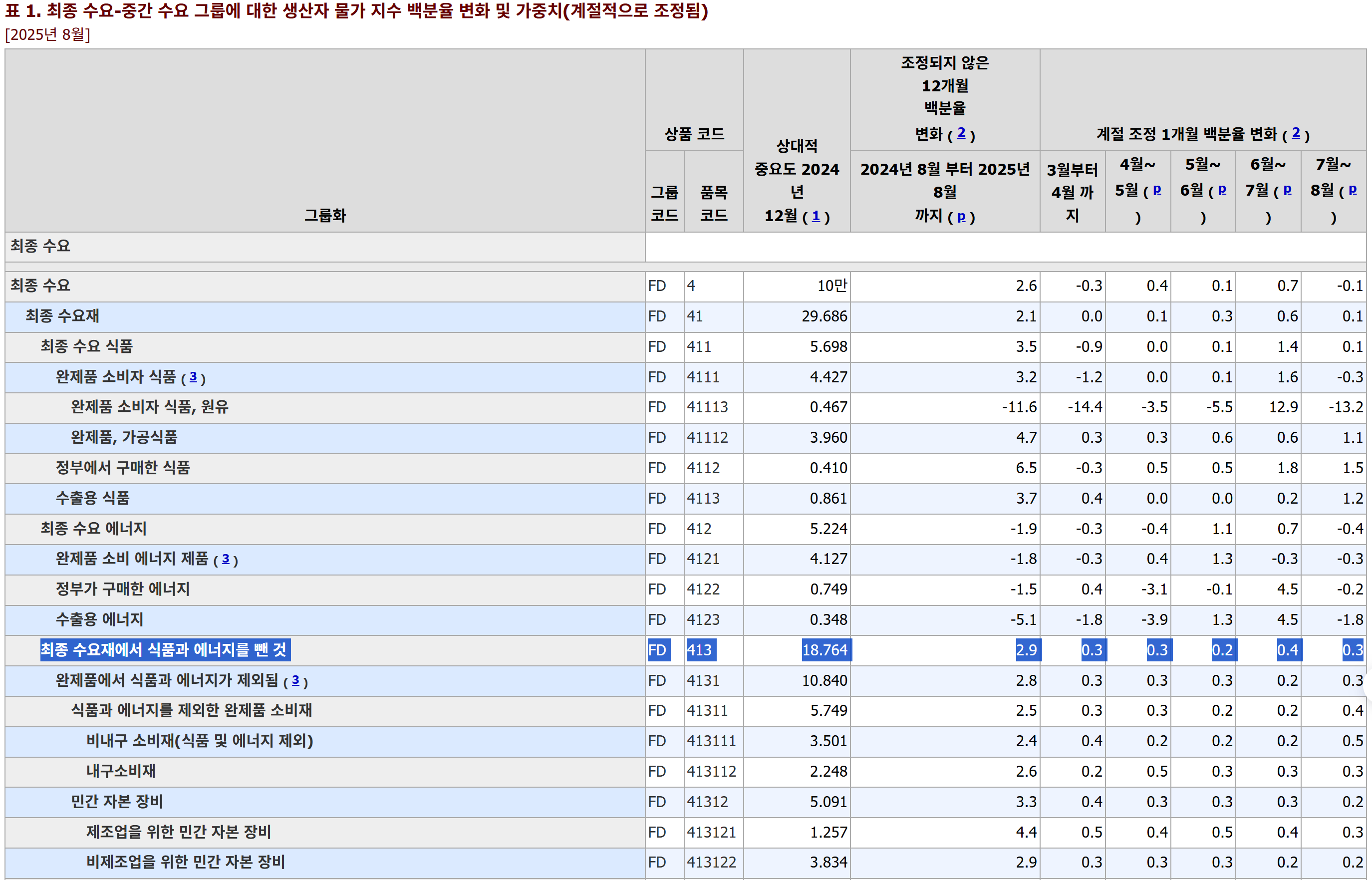
Task: Click the table title 표 1. heading
Action: pos(356,11)
